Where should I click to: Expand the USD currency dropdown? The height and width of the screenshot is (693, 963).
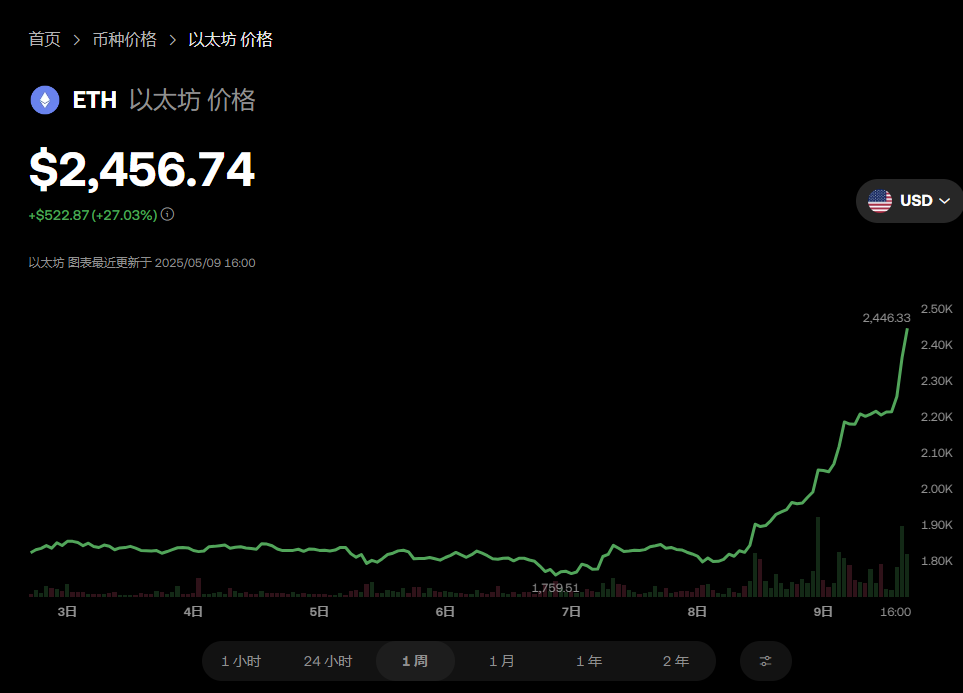pyautogui.click(x=910, y=201)
